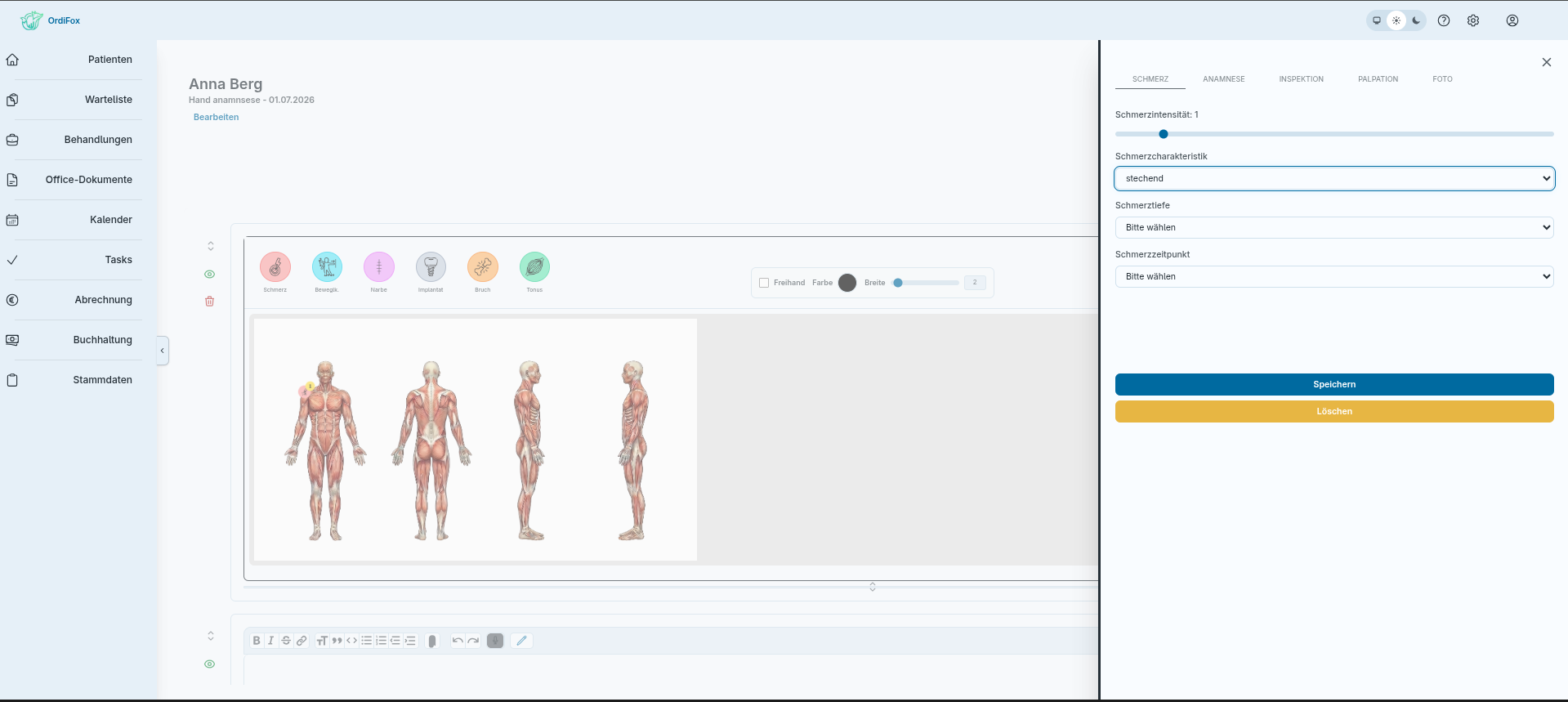Image resolution: width=1568 pixels, height=702 pixels.
Task: Reorder the text editor block with up/down arrows
Action: pos(211,636)
